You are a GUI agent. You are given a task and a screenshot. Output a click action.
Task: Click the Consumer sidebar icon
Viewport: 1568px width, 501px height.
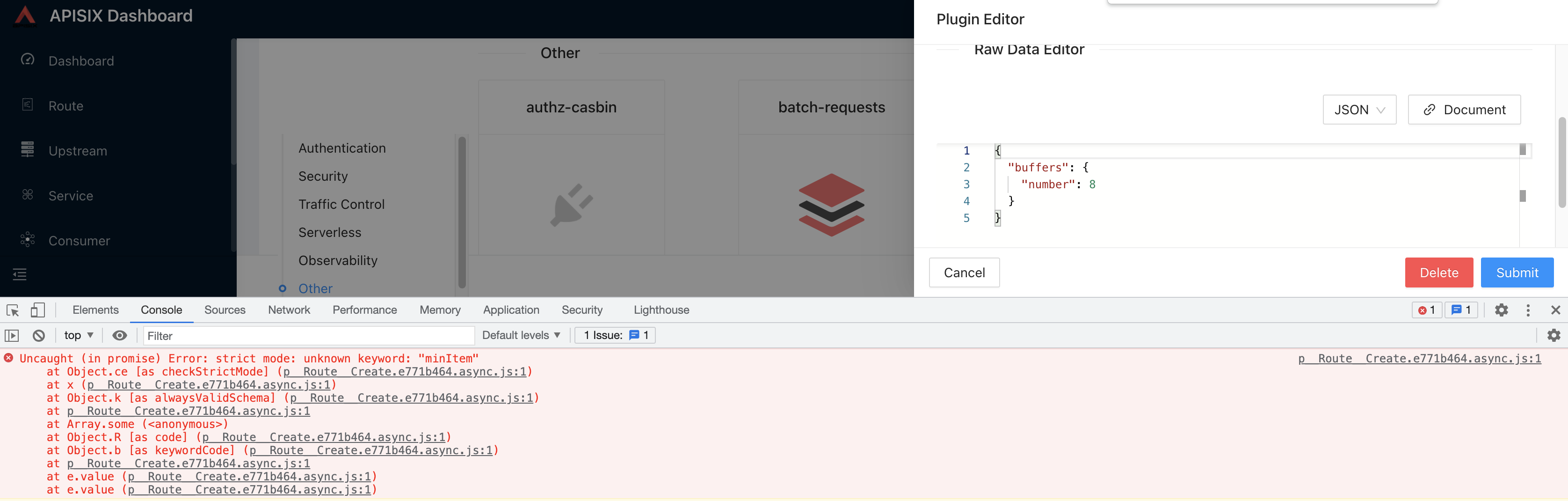pos(28,240)
